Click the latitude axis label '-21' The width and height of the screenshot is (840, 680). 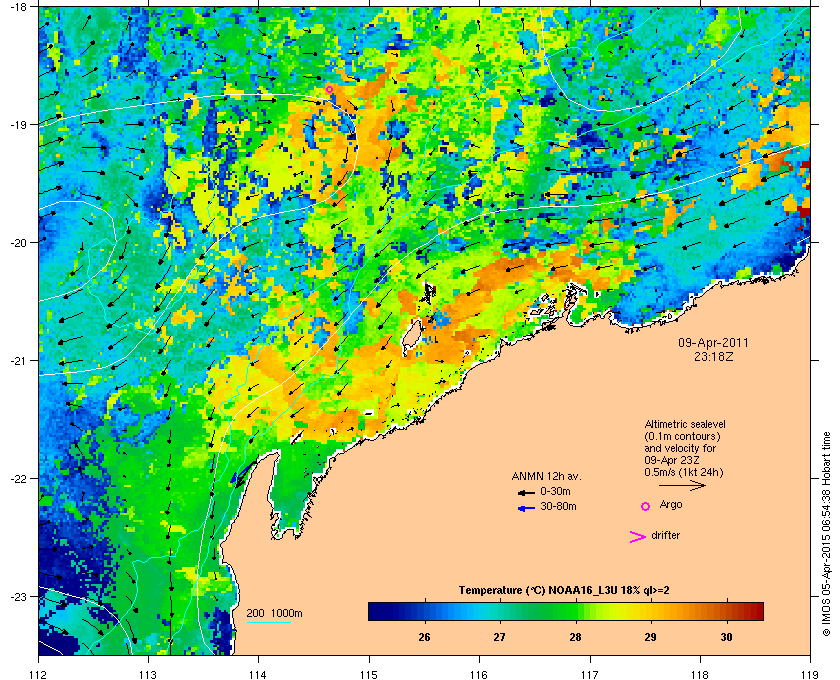18,361
